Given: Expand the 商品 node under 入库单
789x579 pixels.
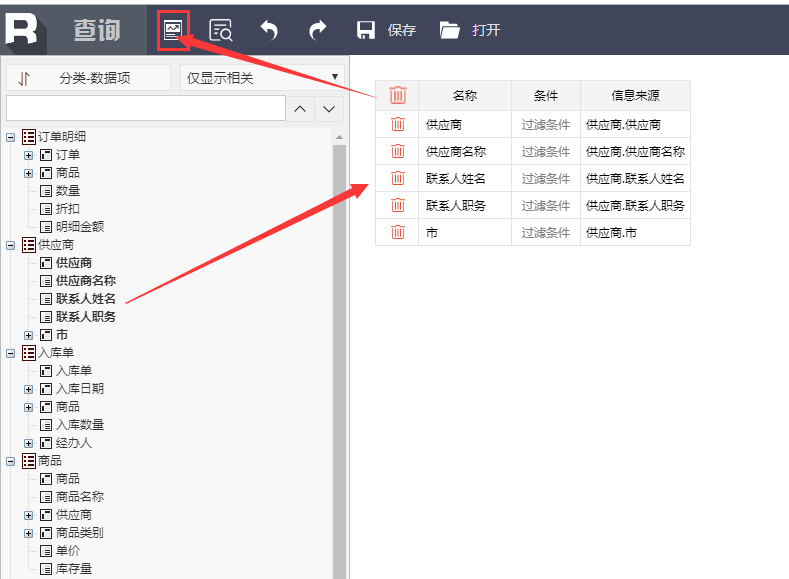Looking at the screenshot, I should 28,407.
